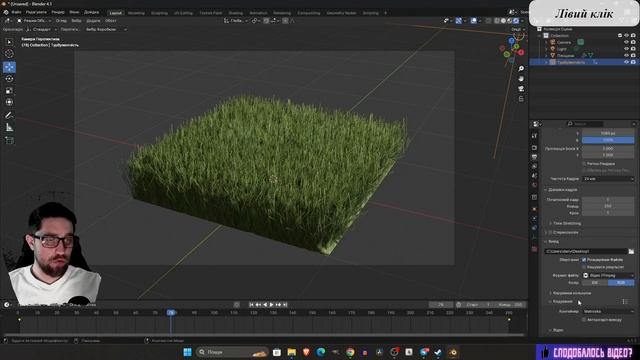Toggle the Autosplit Output checkbox
The height and width of the screenshot is (360, 640).
point(584,320)
